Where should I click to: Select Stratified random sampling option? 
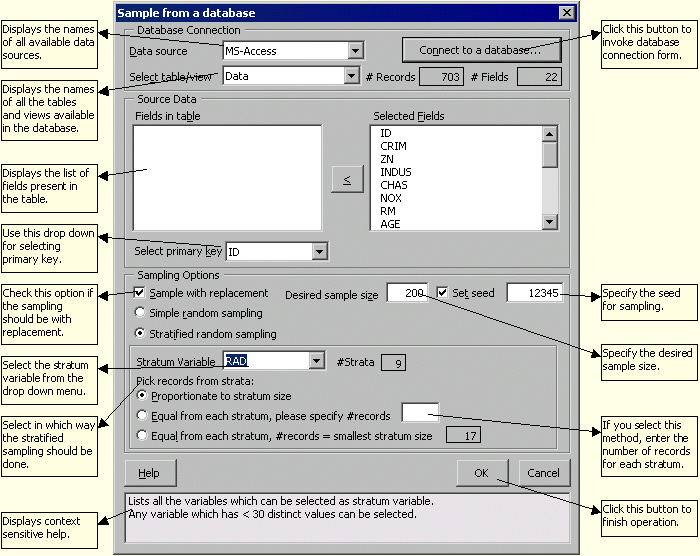[x=140, y=333]
